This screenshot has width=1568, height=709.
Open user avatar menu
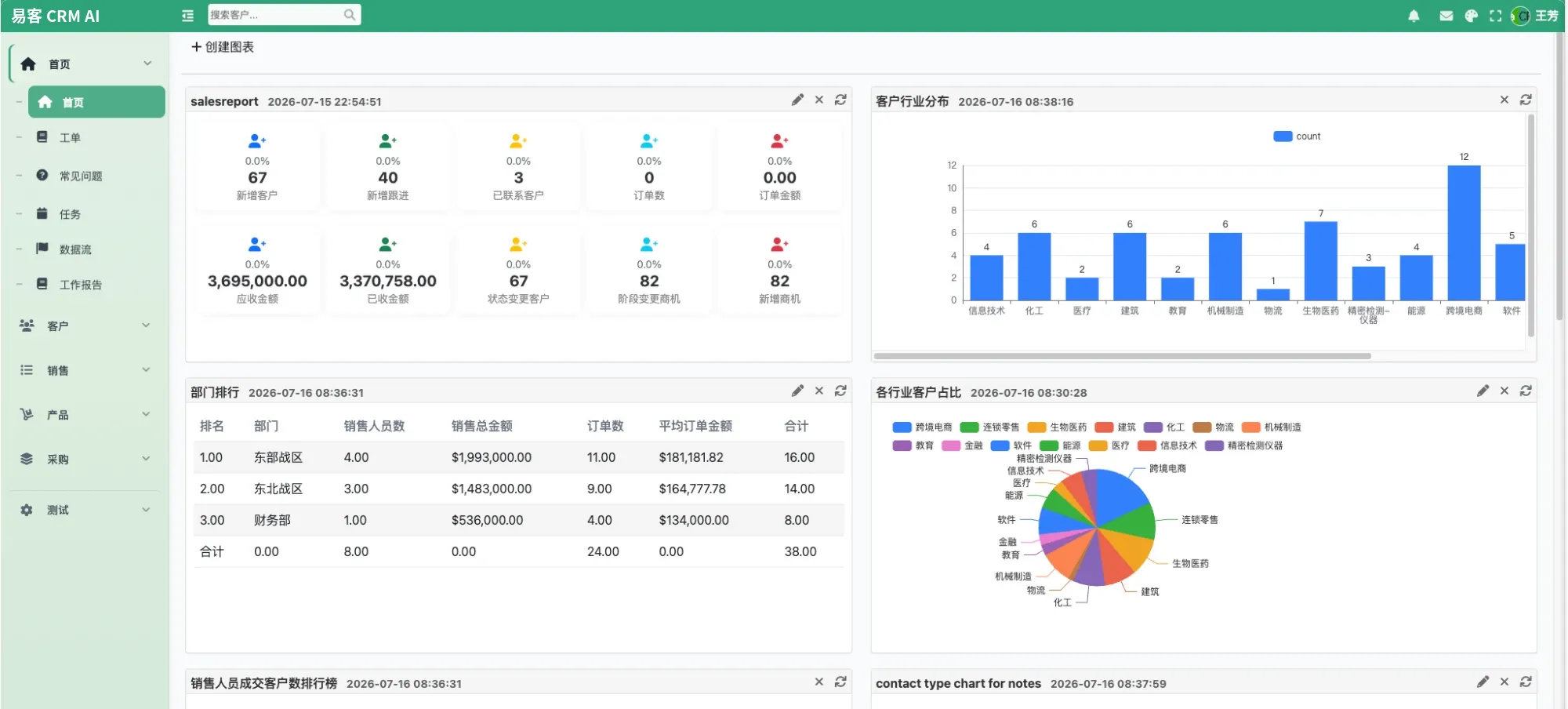[1521, 16]
